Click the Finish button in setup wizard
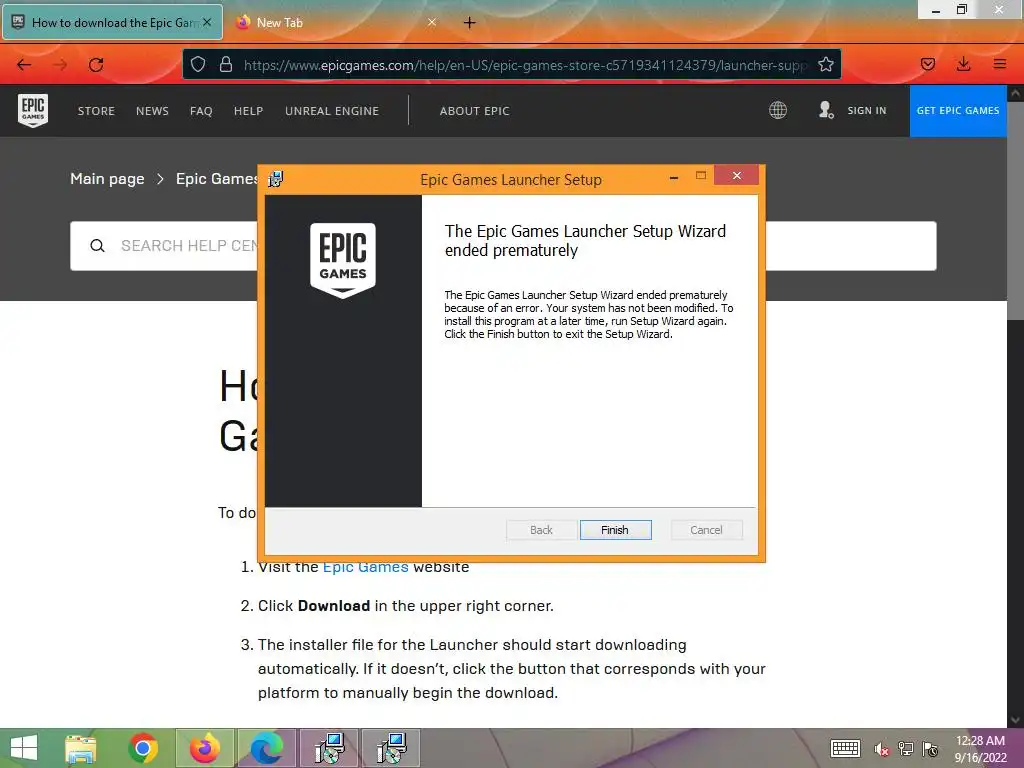 (615, 530)
